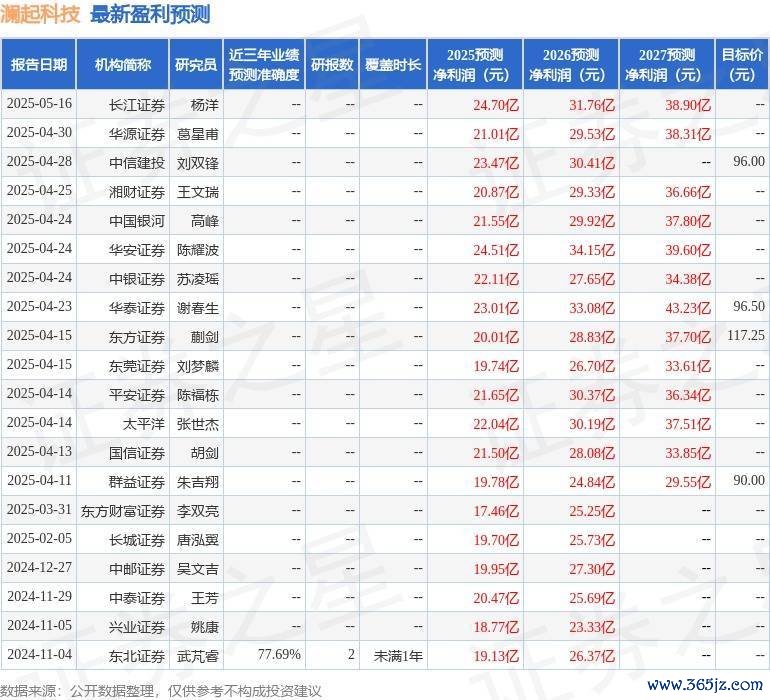Click the date 2025-03-31

39,509
